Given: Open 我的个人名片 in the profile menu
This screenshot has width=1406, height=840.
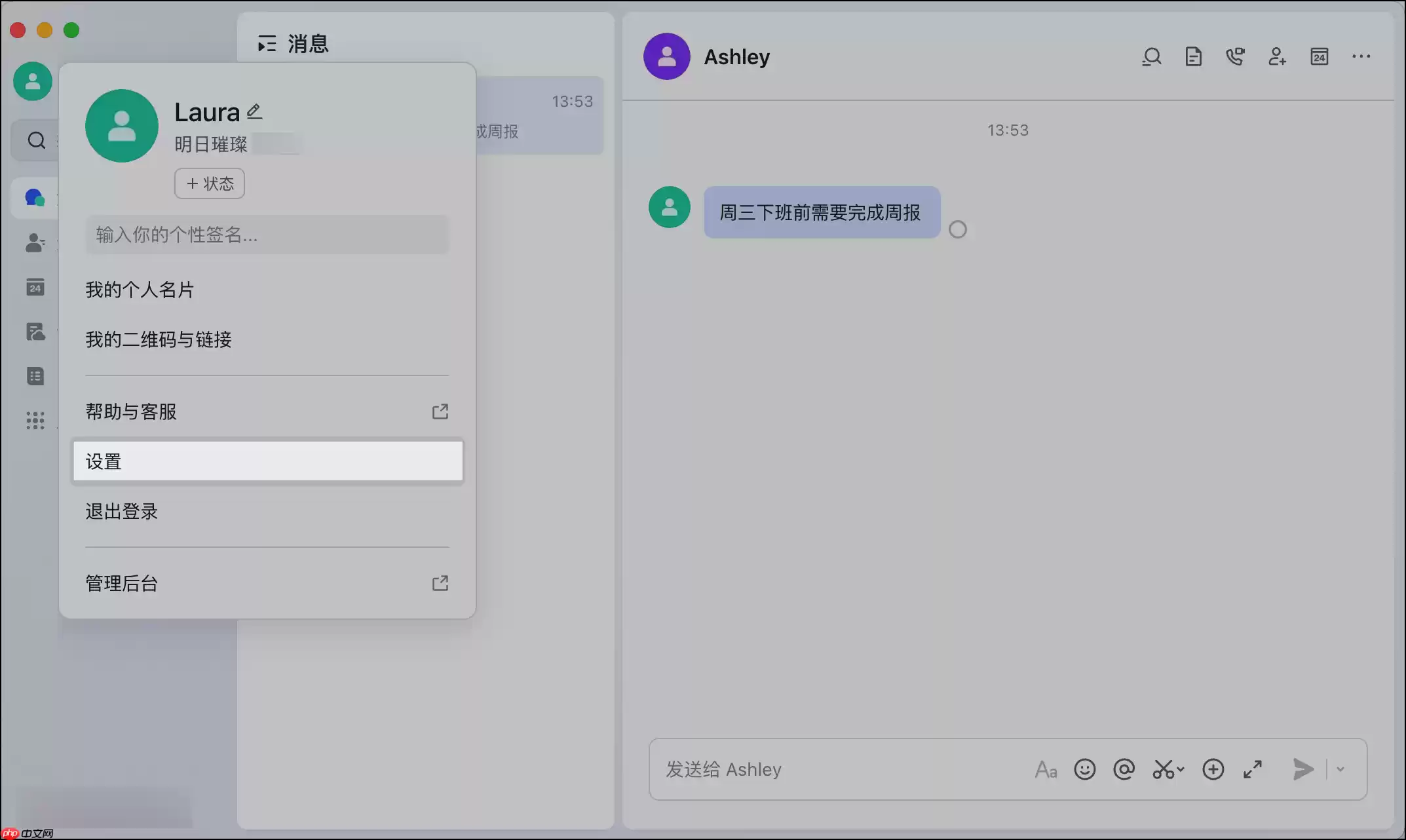Looking at the screenshot, I should pyautogui.click(x=140, y=289).
